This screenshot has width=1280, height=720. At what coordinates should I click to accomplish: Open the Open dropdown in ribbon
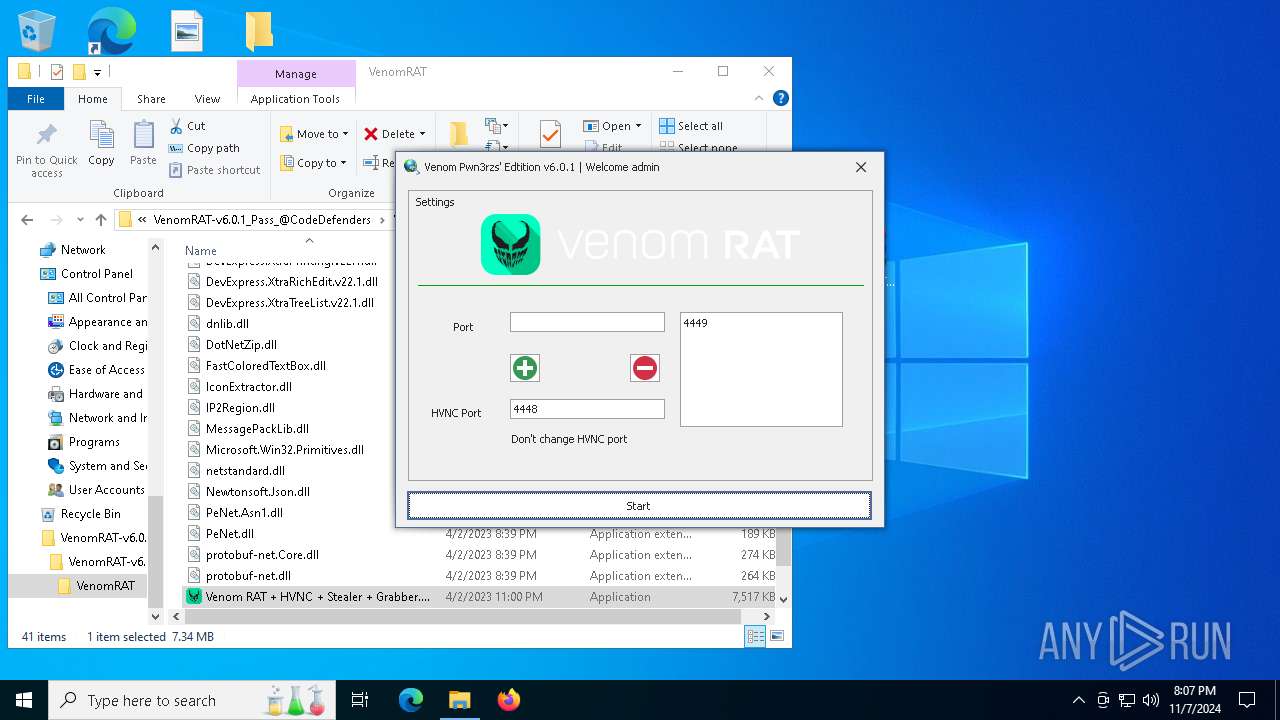612,126
